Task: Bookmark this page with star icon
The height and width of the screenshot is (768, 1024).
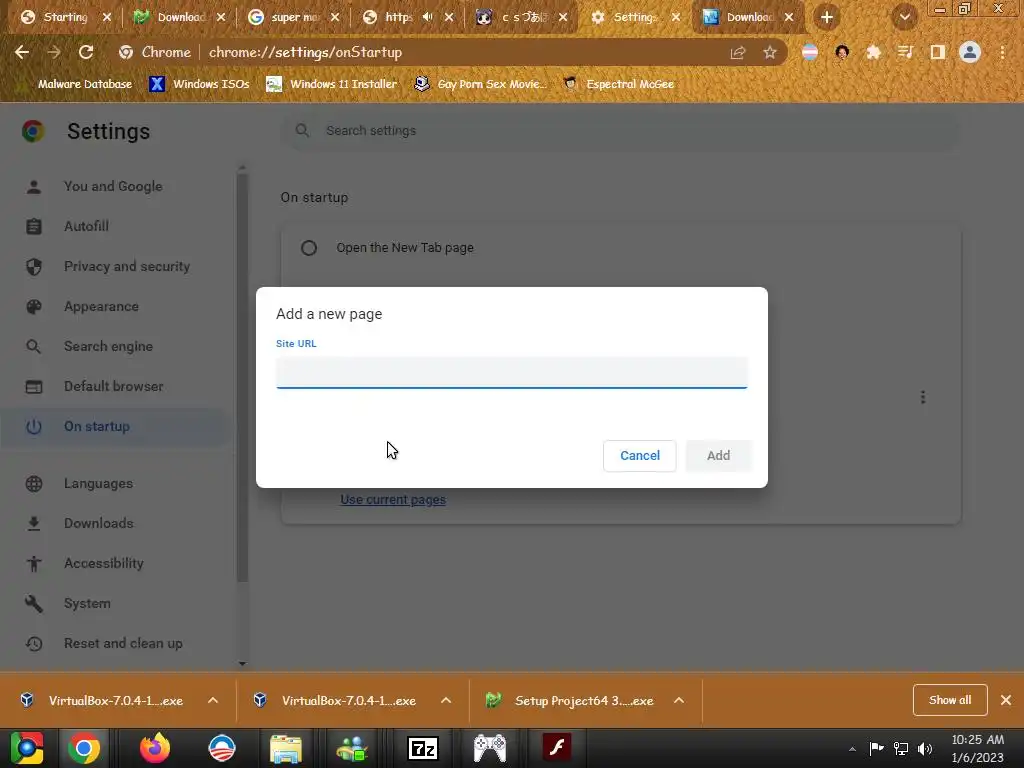Action: [x=770, y=52]
